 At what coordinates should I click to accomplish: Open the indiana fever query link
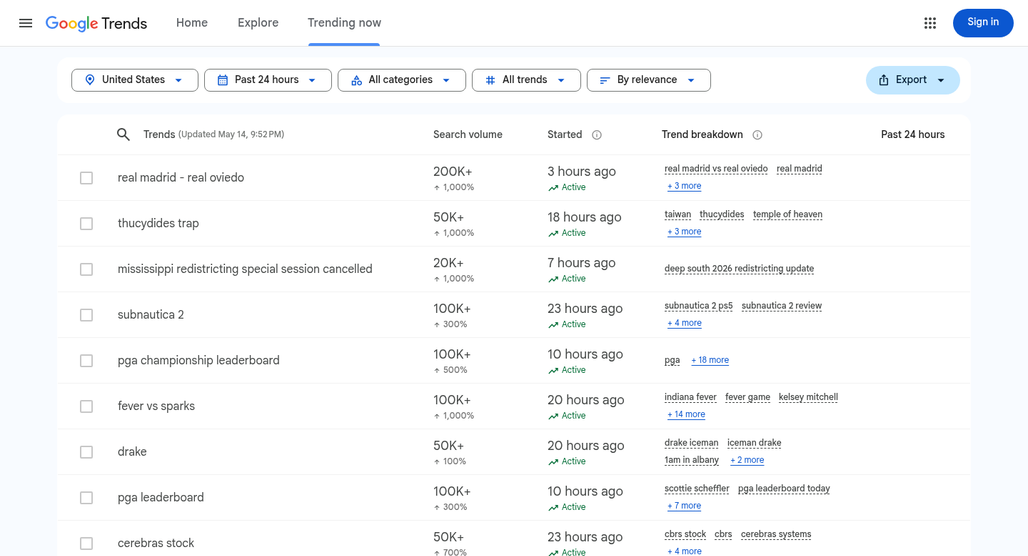[690, 397]
